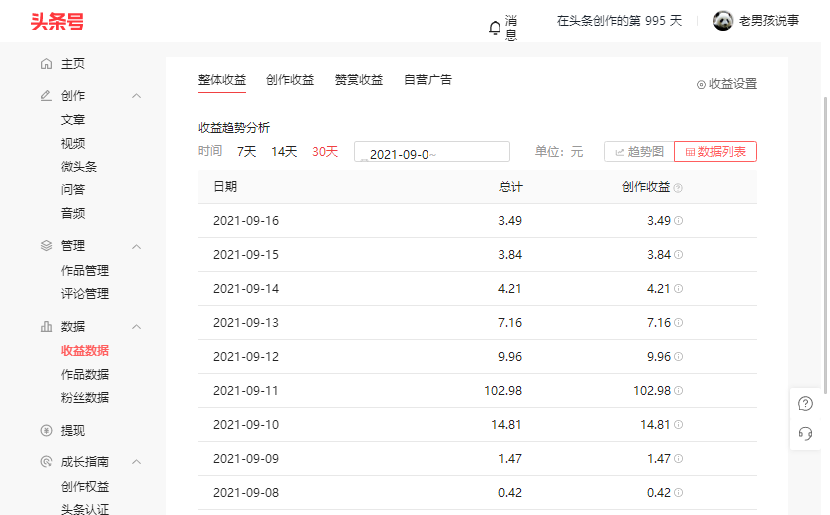Screen dimensions: 830x515
Task: Click the 2021-09-16 date cell
Action: (246, 221)
